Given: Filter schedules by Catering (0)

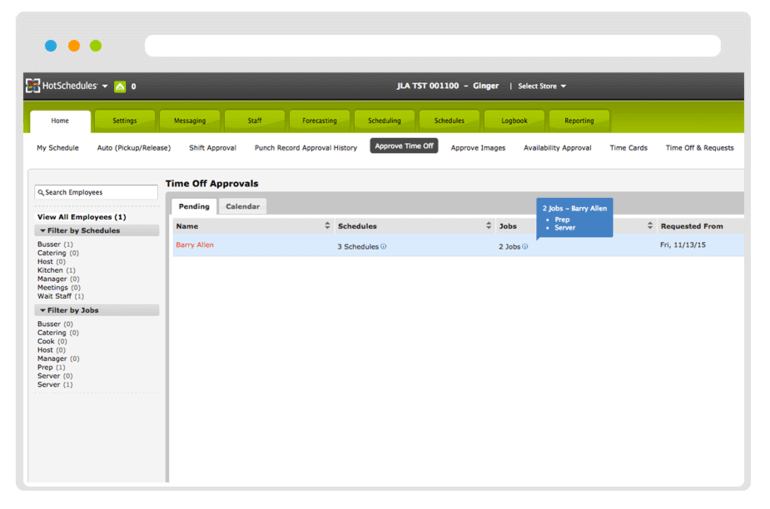Looking at the screenshot, I should pyautogui.click(x=58, y=253).
